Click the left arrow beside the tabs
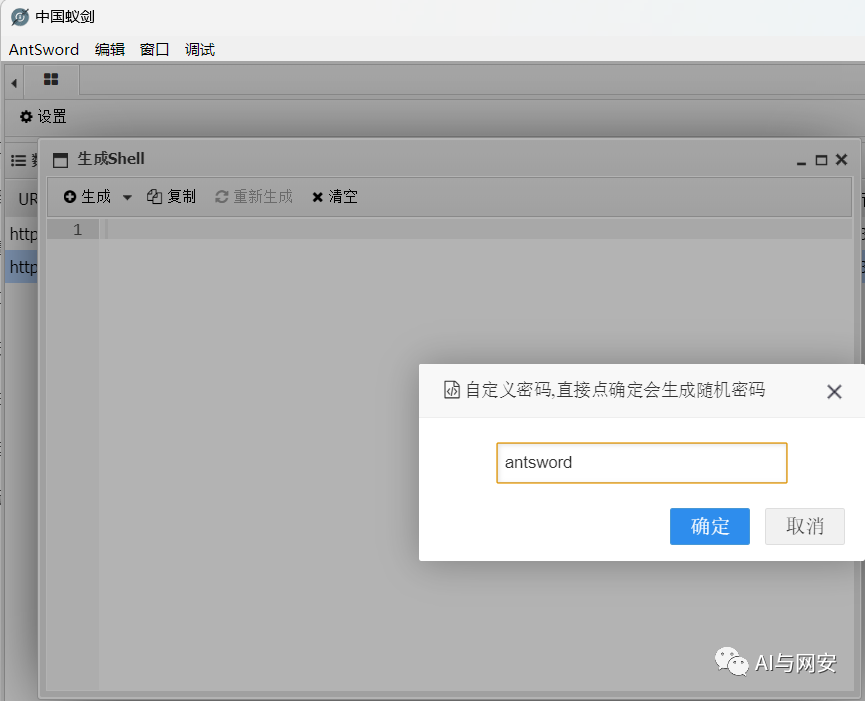This screenshot has height=701, width=865. coord(14,83)
